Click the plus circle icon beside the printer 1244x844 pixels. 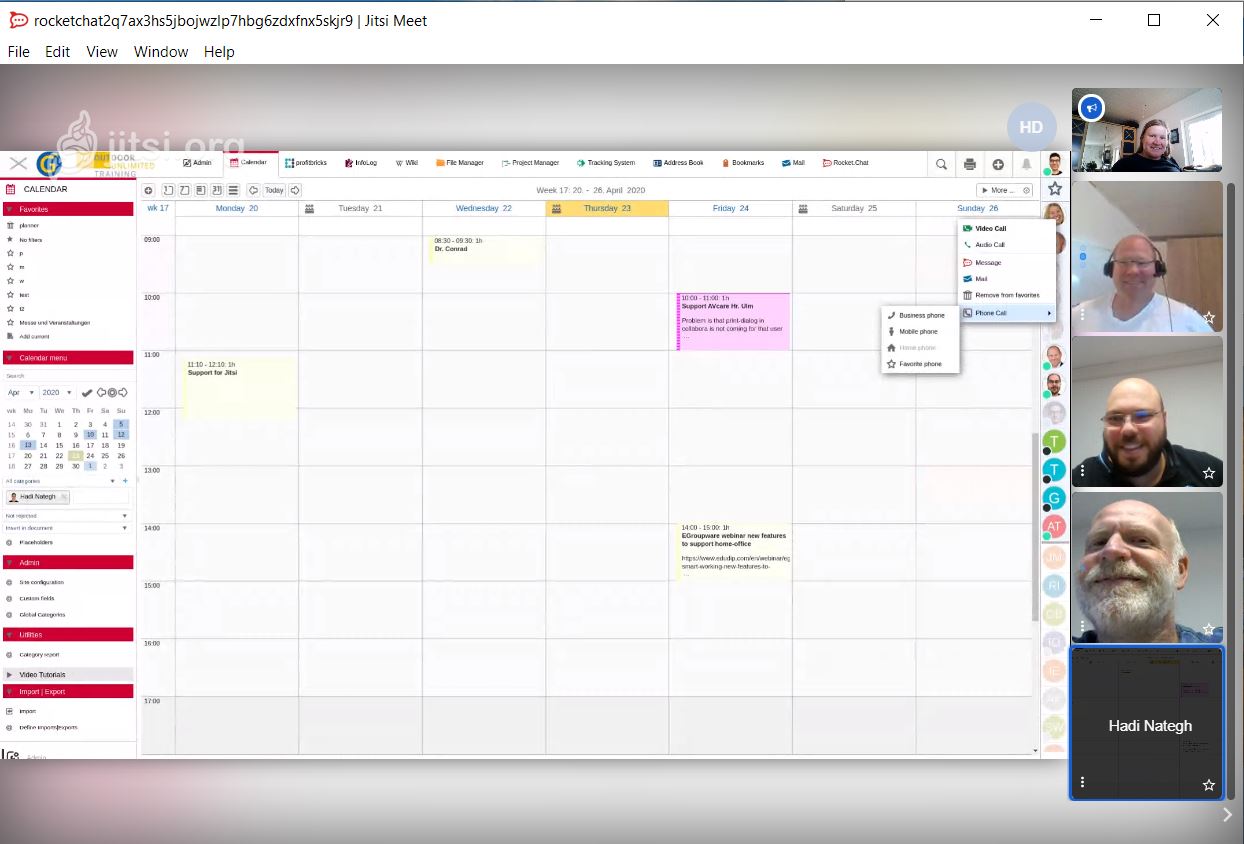pyautogui.click(x=998, y=164)
